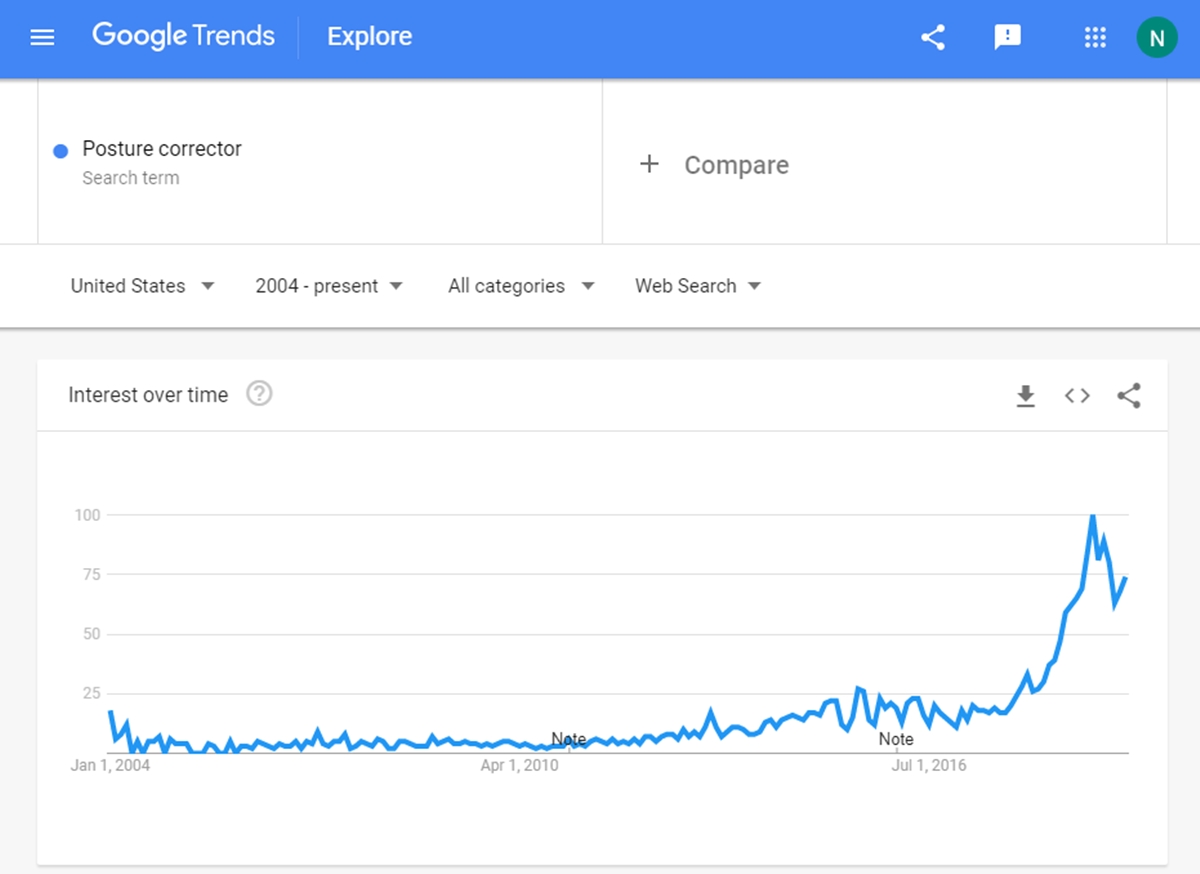The width and height of the screenshot is (1200, 874).
Task: Open the 2004 - present time range dropdown
Action: [x=329, y=286]
